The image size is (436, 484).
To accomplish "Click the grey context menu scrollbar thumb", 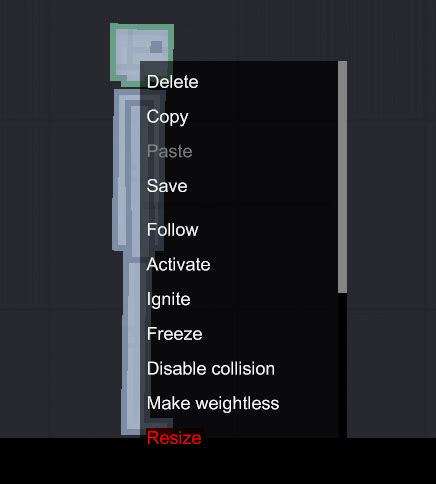I will click(342, 177).
